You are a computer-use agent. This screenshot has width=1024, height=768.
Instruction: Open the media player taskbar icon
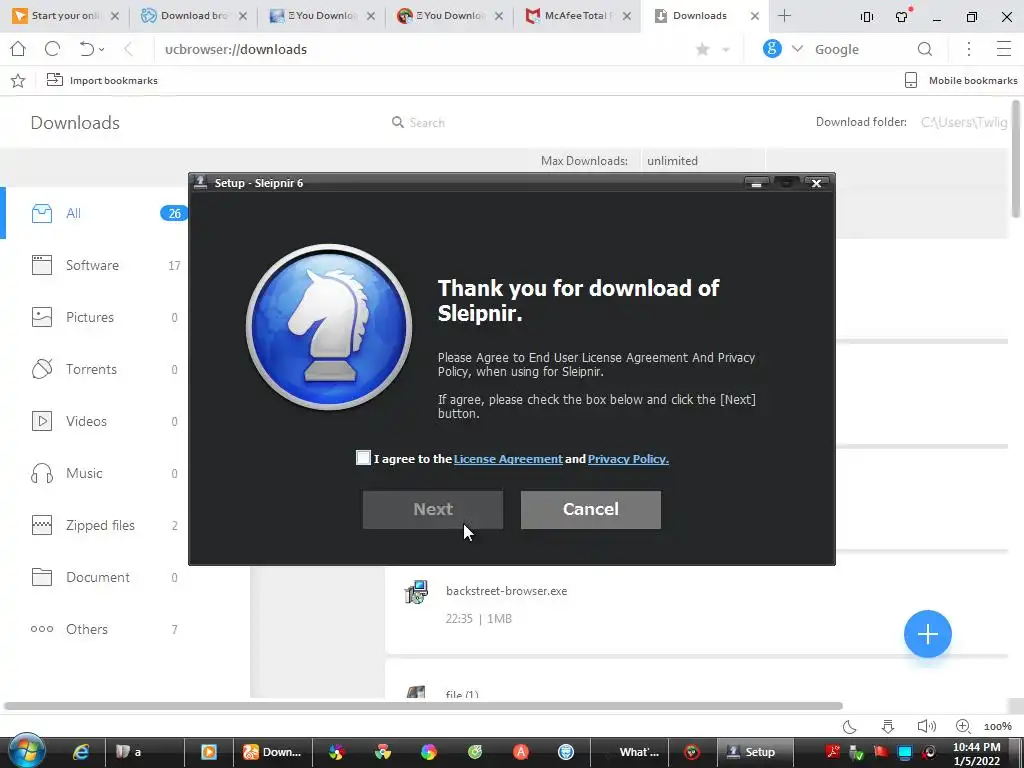click(x=209, y=752)
